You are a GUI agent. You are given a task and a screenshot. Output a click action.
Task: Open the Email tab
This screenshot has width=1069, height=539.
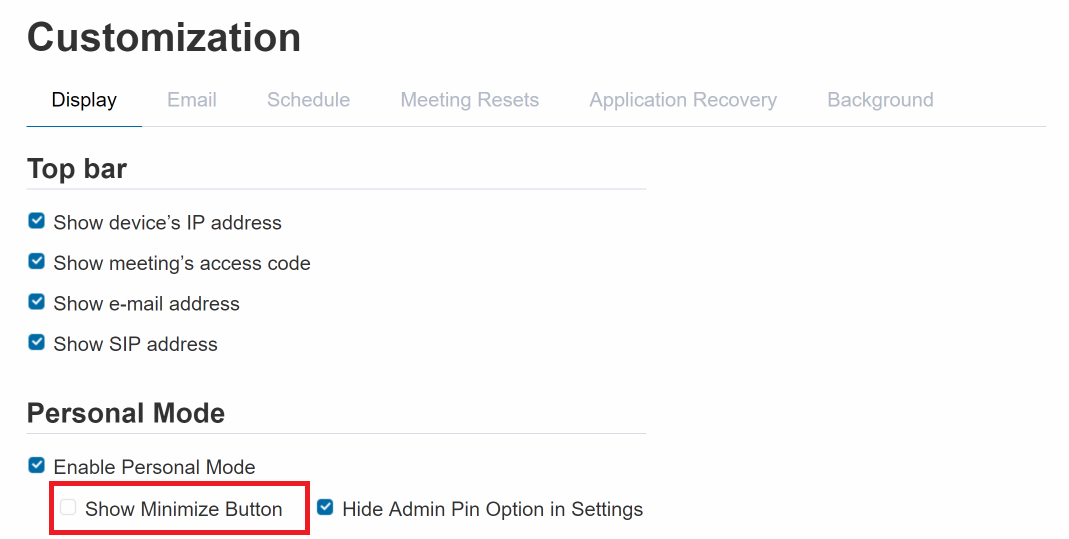click(x=192, y=100)
